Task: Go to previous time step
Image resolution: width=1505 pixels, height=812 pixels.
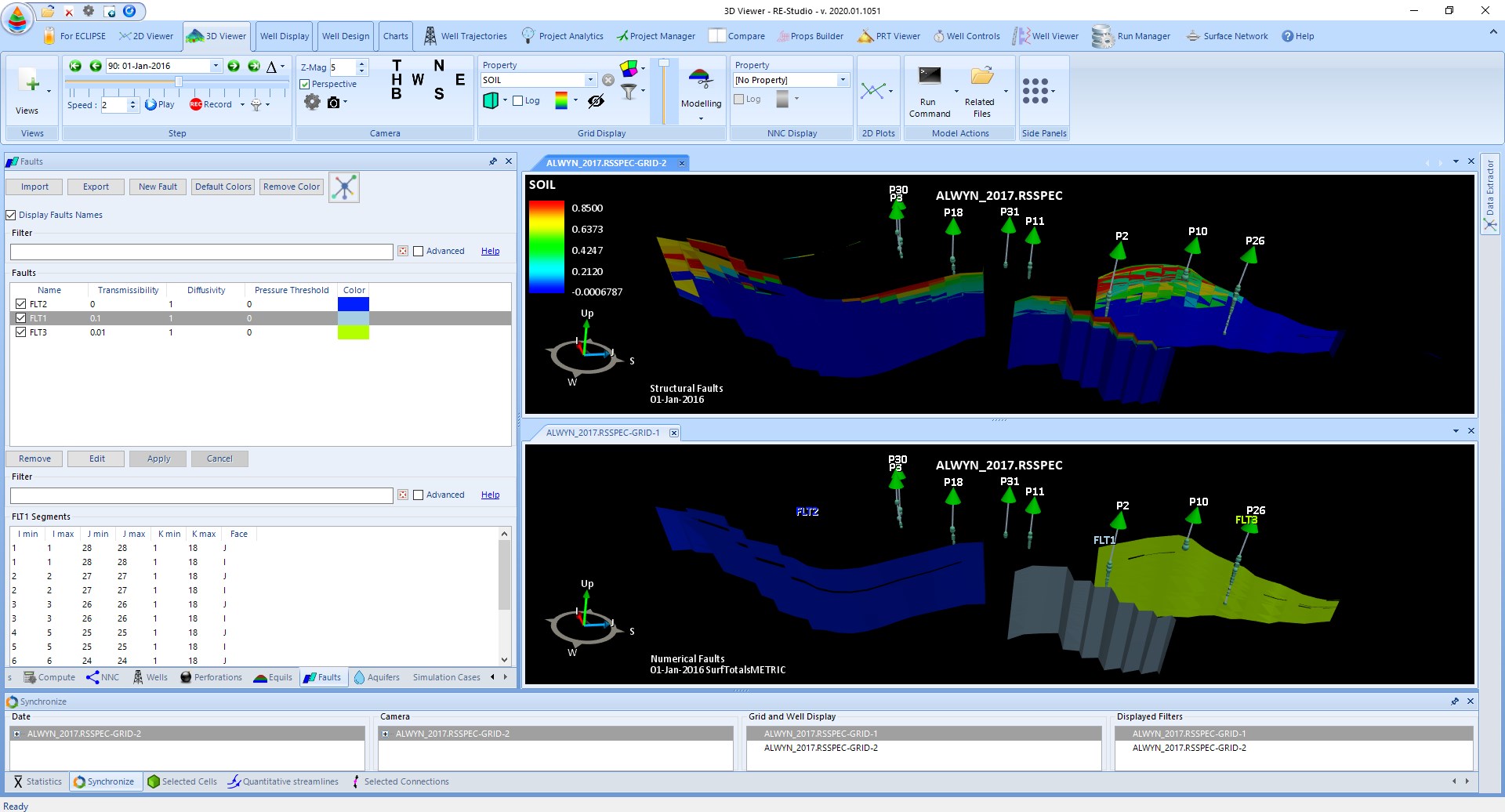Action: [x=95, y=66]
